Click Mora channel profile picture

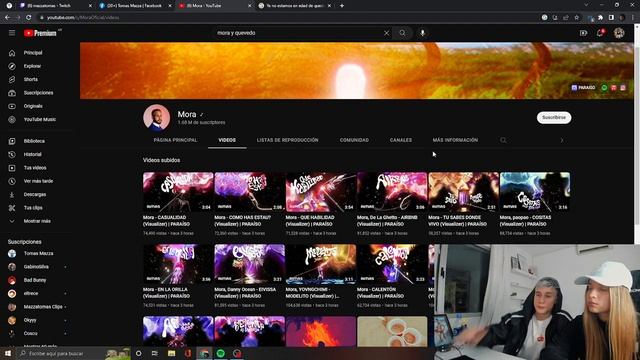[x=157, y=118]
